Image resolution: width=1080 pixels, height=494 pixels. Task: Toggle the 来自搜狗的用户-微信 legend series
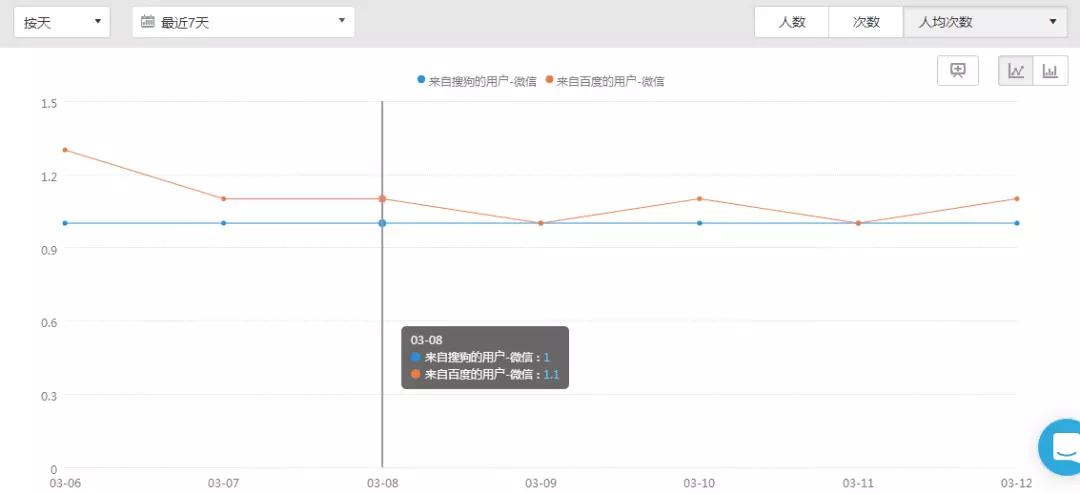pyautogui.click(x=477, y=81)
